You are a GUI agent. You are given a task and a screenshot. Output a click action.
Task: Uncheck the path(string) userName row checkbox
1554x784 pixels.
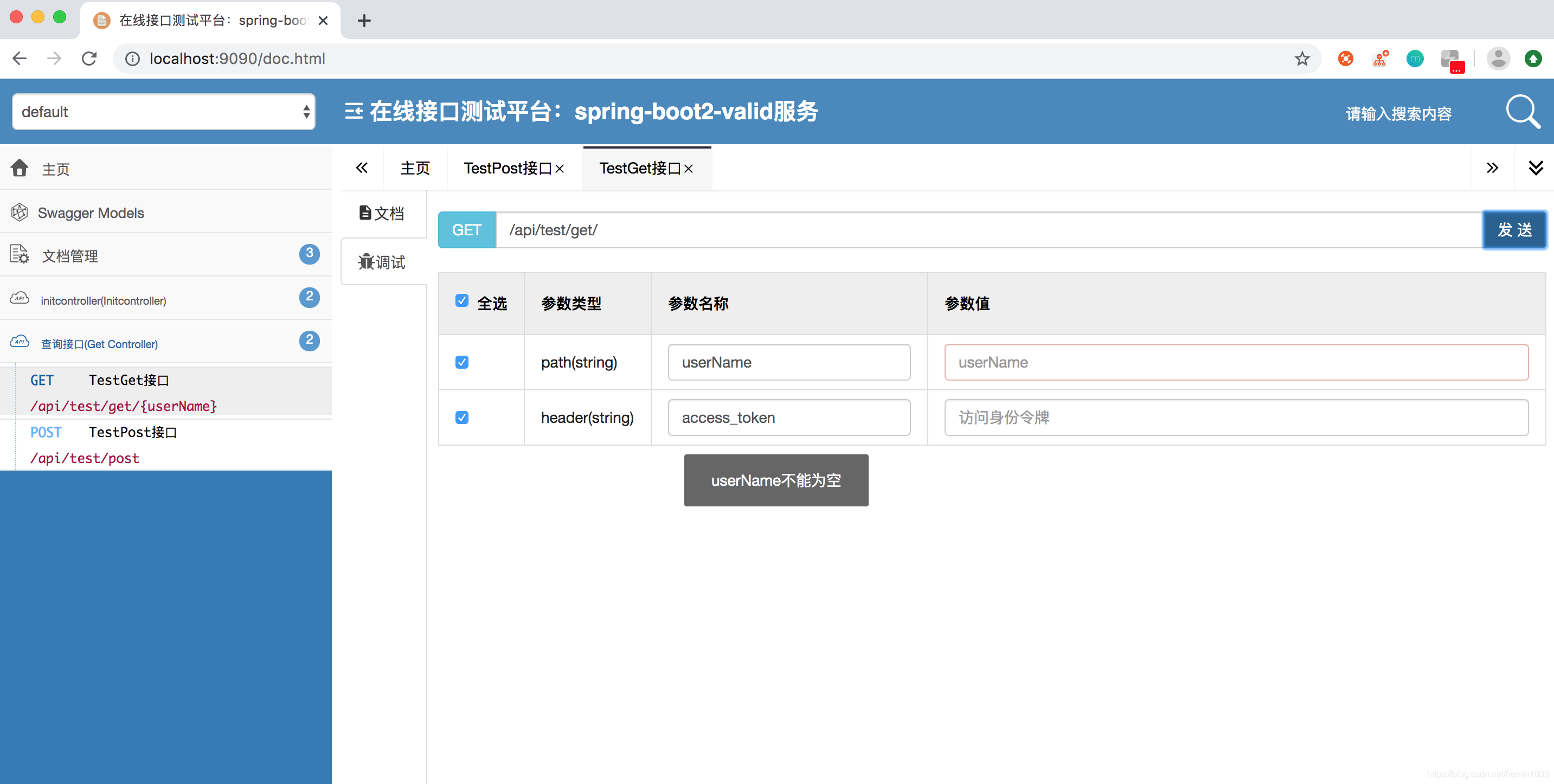click(462, 362)
